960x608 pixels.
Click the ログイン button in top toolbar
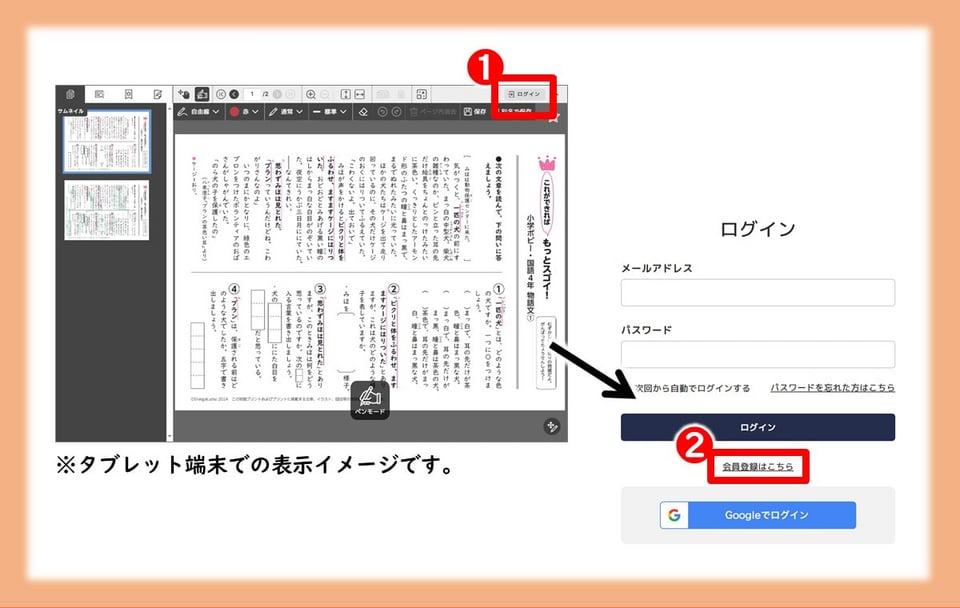pos(524,94)
